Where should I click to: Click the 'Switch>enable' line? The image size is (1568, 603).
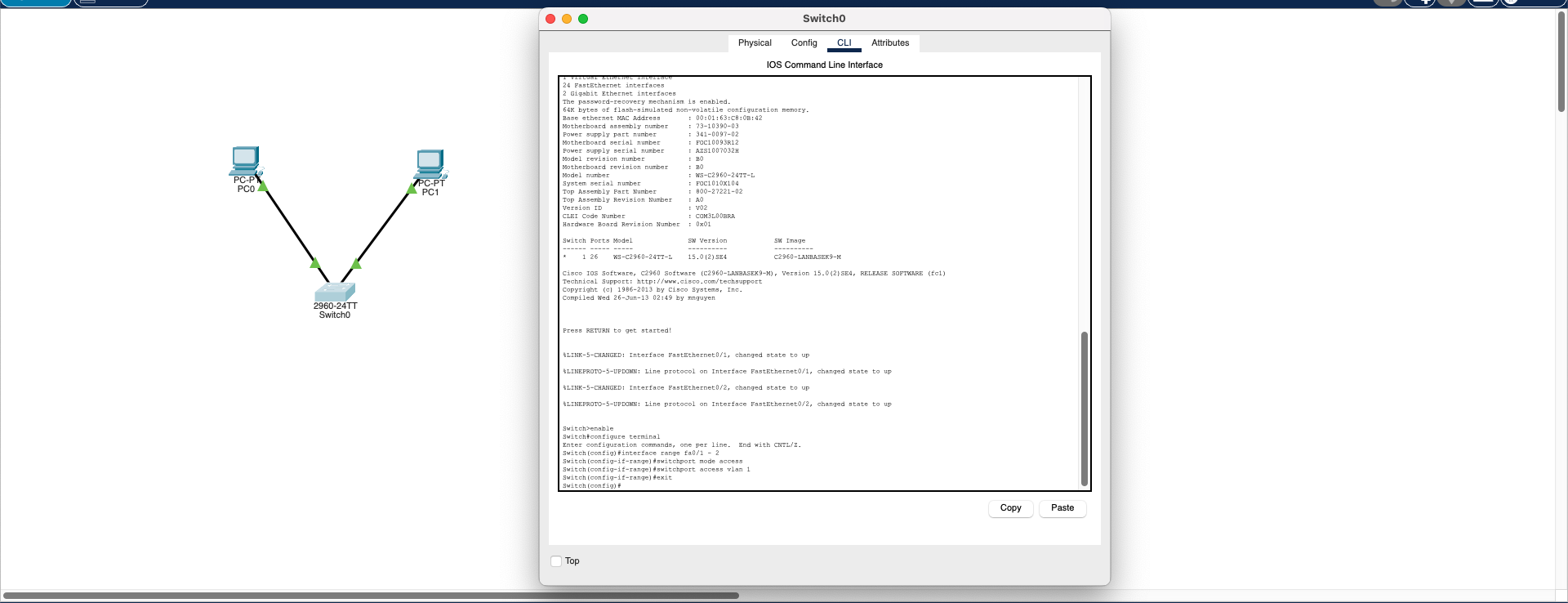[x=588, y=429]
